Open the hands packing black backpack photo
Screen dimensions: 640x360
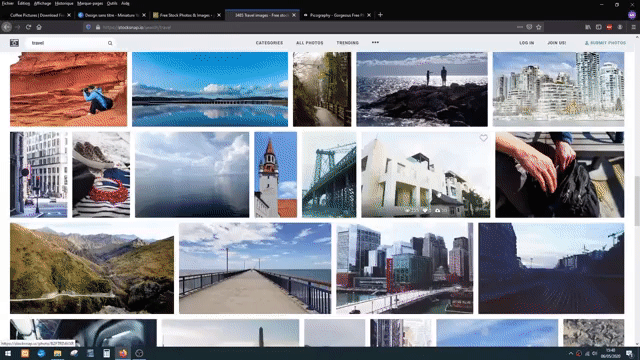560,174
